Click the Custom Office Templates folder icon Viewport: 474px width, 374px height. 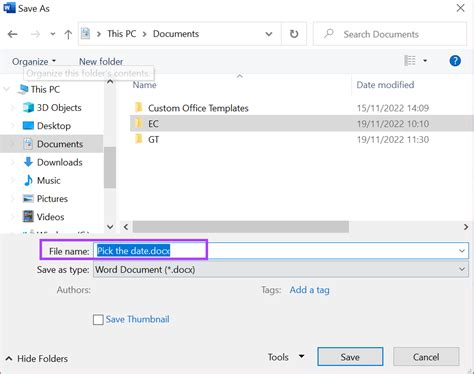[139, 107]
